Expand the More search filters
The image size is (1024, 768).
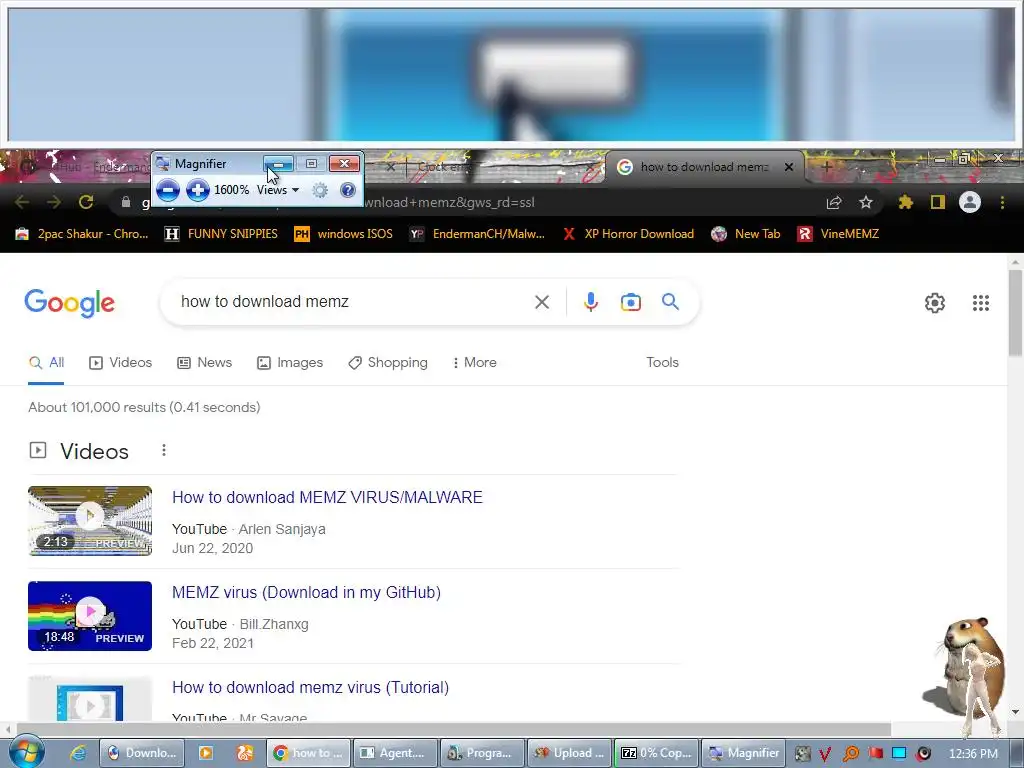click(474, 362)
